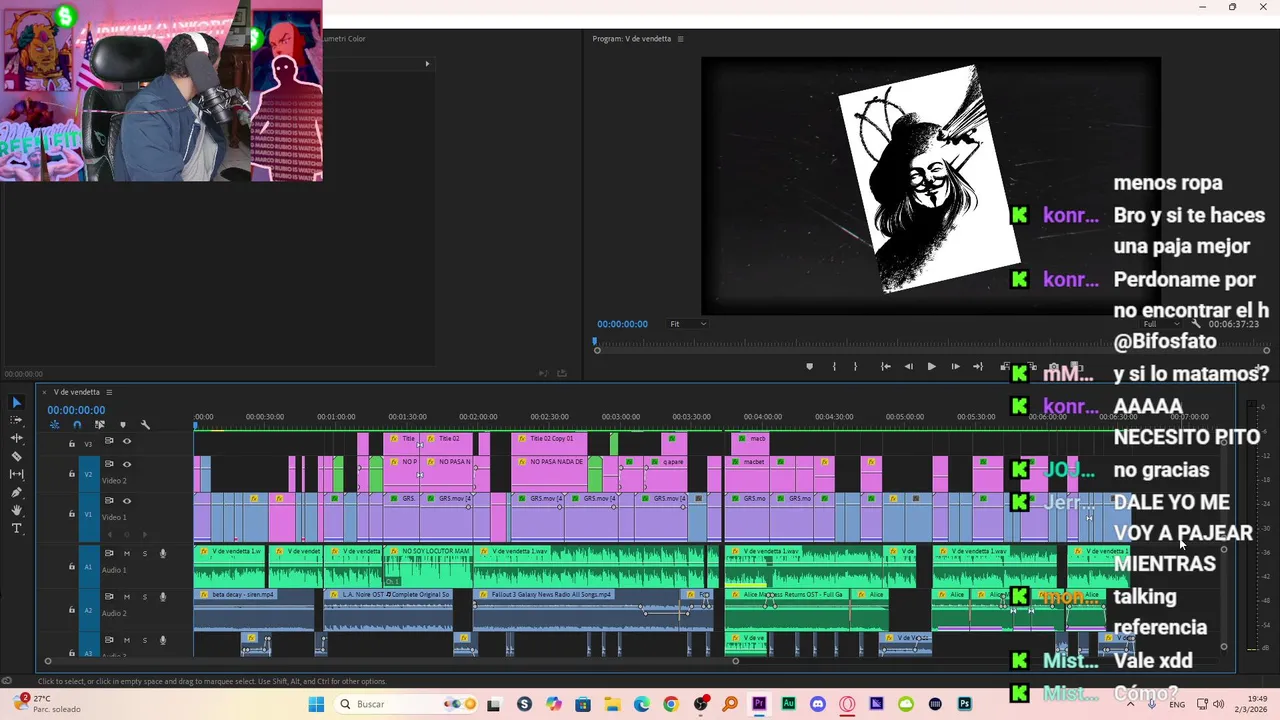Select the V de vendetta sequence tab
This screenshot has height=720, width=1280.
[77, 392]
